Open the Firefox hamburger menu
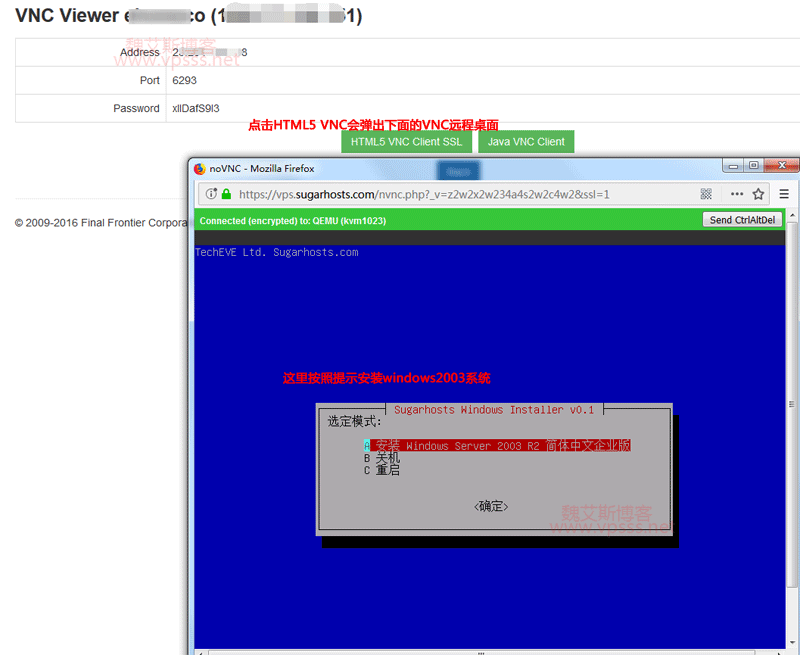This screenshot has width=800, height=655. click(x=784, y=194)
